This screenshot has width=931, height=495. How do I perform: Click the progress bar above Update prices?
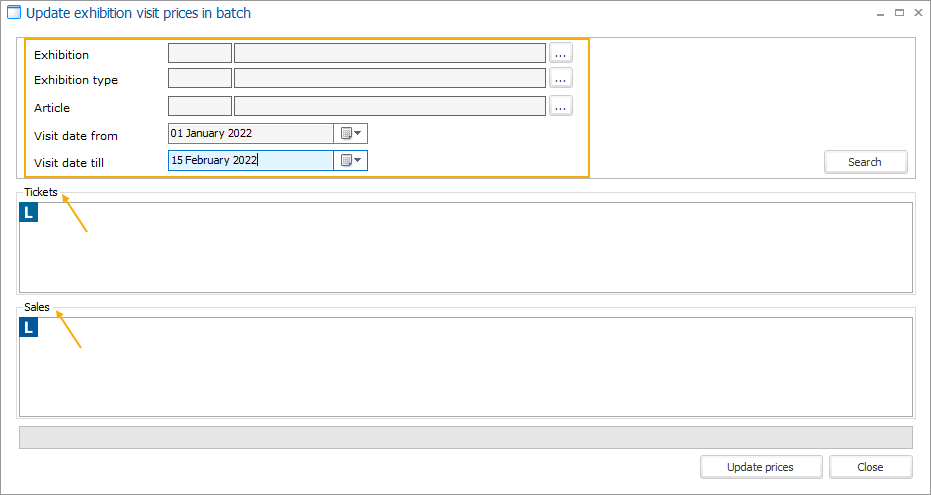click(x=465, y=438)
